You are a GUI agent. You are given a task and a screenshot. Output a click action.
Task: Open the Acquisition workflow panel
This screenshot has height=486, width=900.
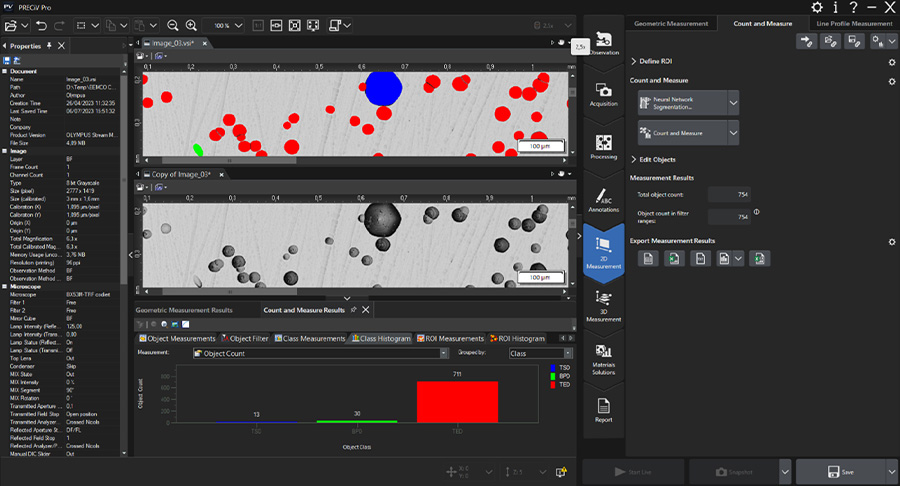604,94
